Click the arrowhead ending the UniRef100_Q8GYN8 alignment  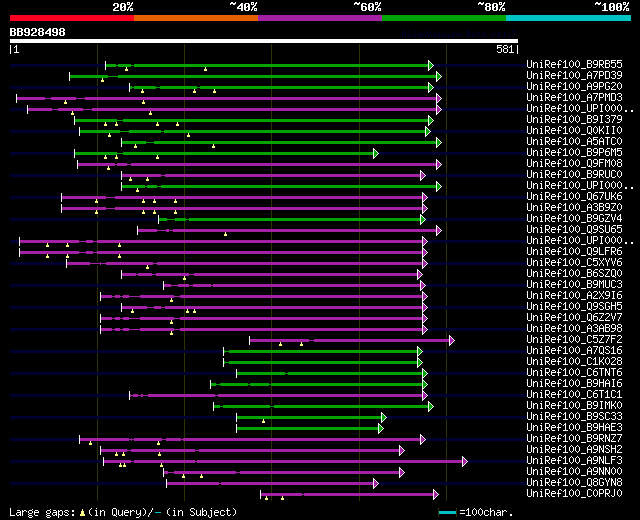coord(376,484)
